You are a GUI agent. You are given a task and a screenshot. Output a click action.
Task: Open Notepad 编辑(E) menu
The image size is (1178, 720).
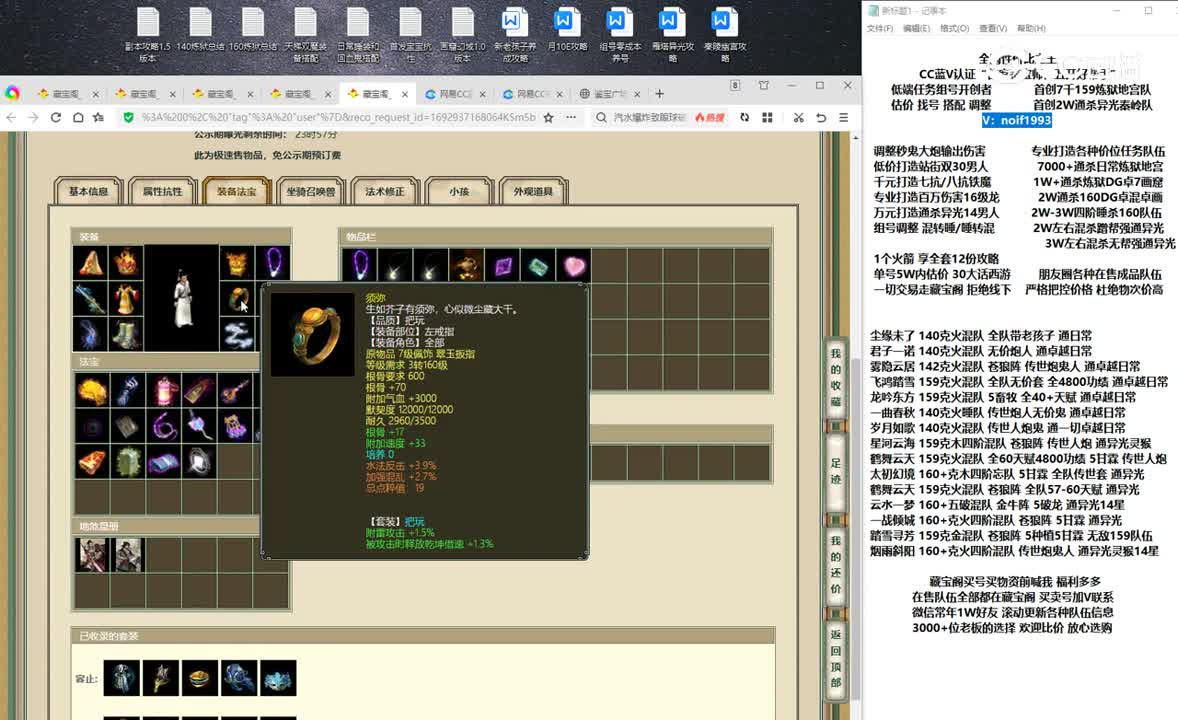916,29
